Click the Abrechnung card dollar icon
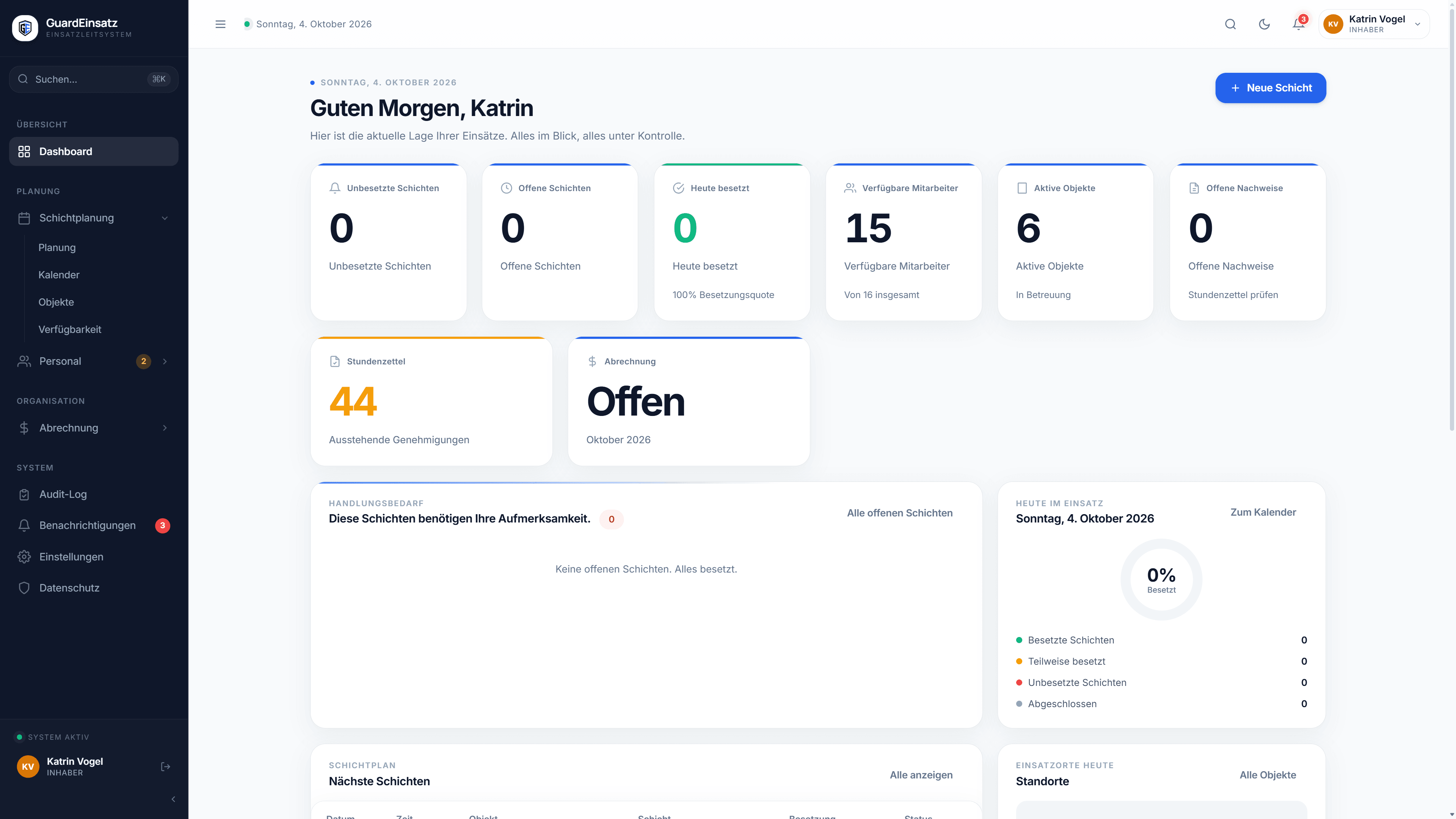Image resolution: width=1456 pixels, height=819 pixels. [592, 361]
